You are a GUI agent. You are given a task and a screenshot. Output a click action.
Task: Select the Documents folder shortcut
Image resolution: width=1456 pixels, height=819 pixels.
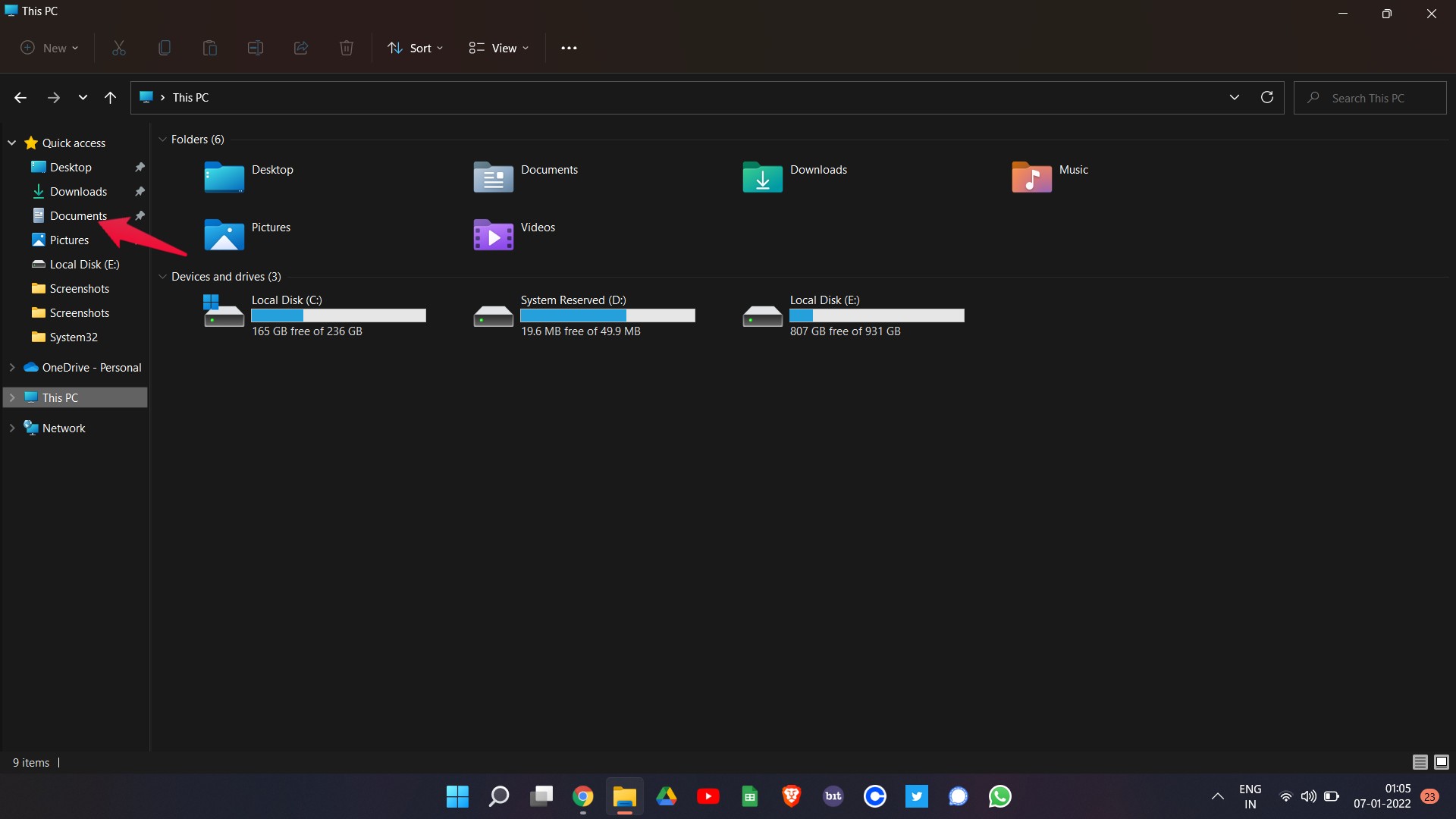(78, 215)
